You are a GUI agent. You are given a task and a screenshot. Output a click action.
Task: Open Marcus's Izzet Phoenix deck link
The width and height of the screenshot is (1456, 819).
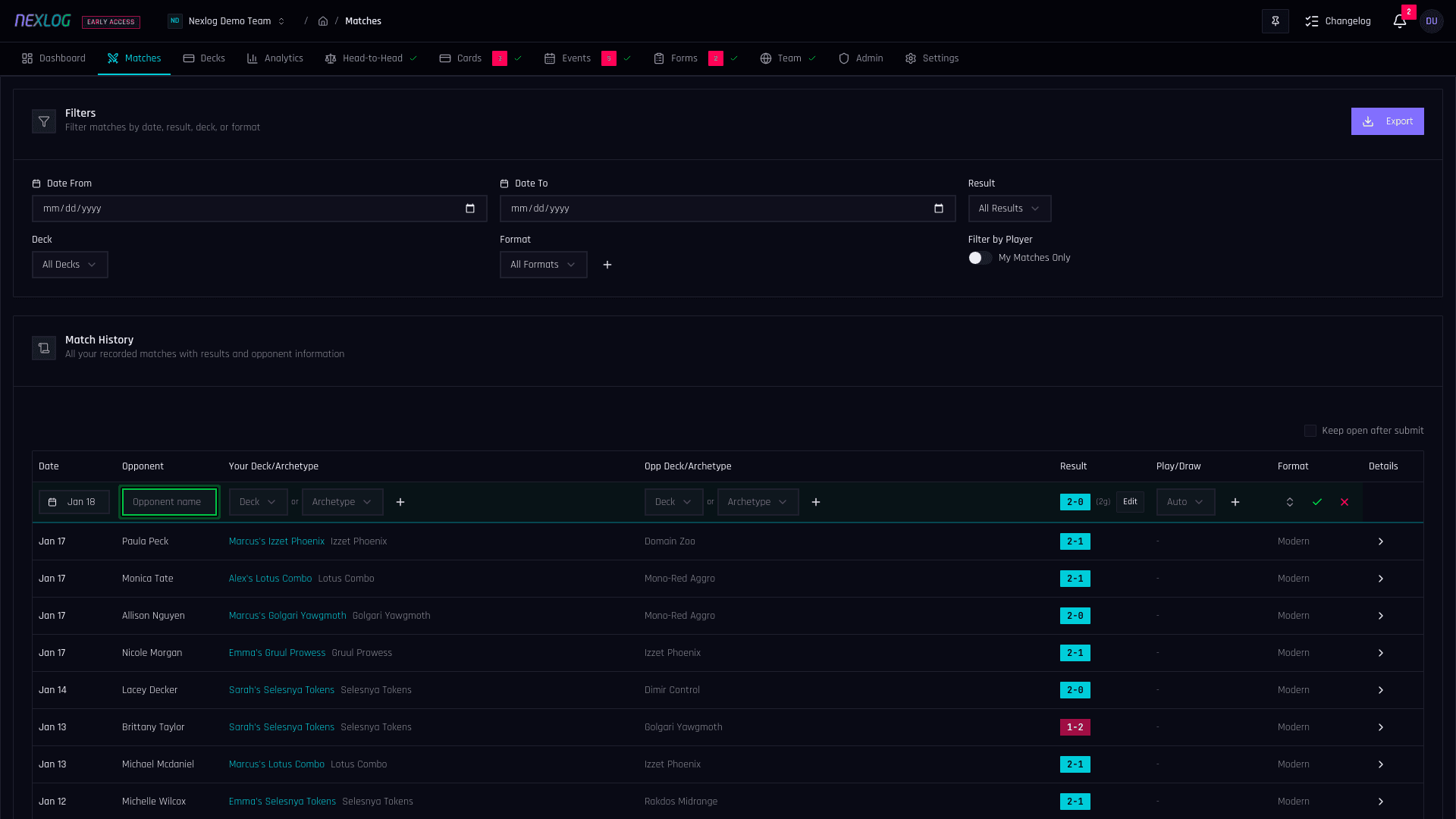[x=277, y=541]
